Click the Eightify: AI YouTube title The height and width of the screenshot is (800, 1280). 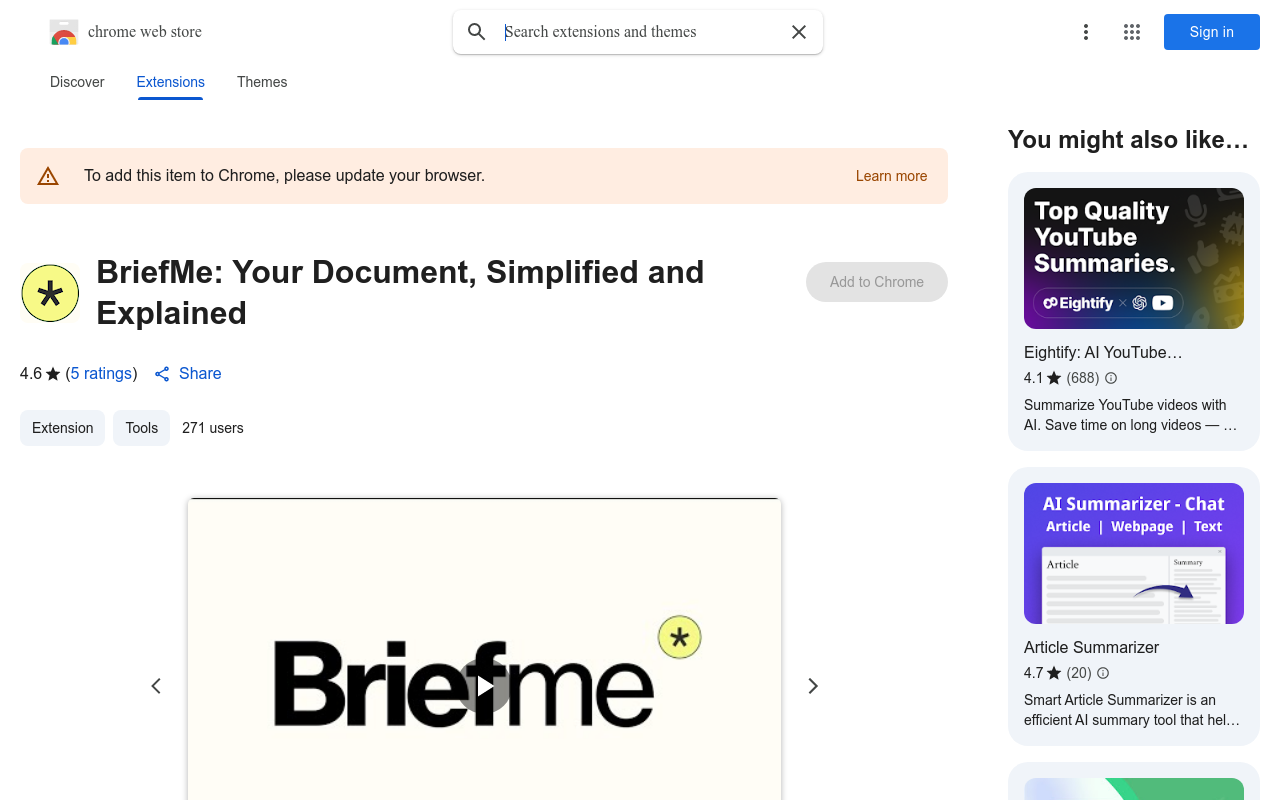[1103, 352]
